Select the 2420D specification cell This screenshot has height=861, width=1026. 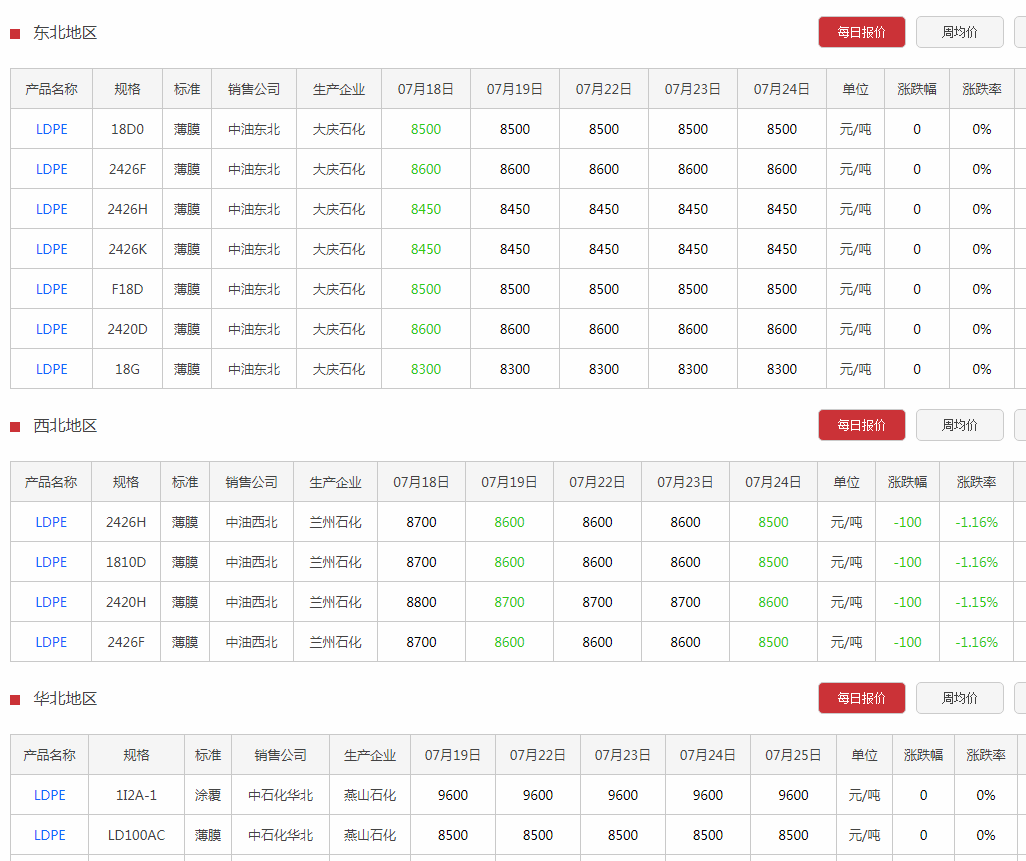[x=128, y=329]
